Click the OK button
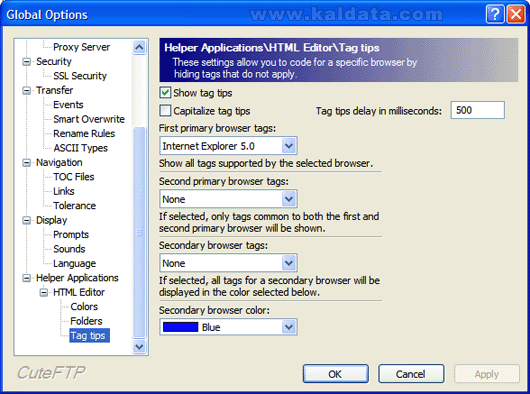This screenshot has width=530, height=394. pos(335,374)
